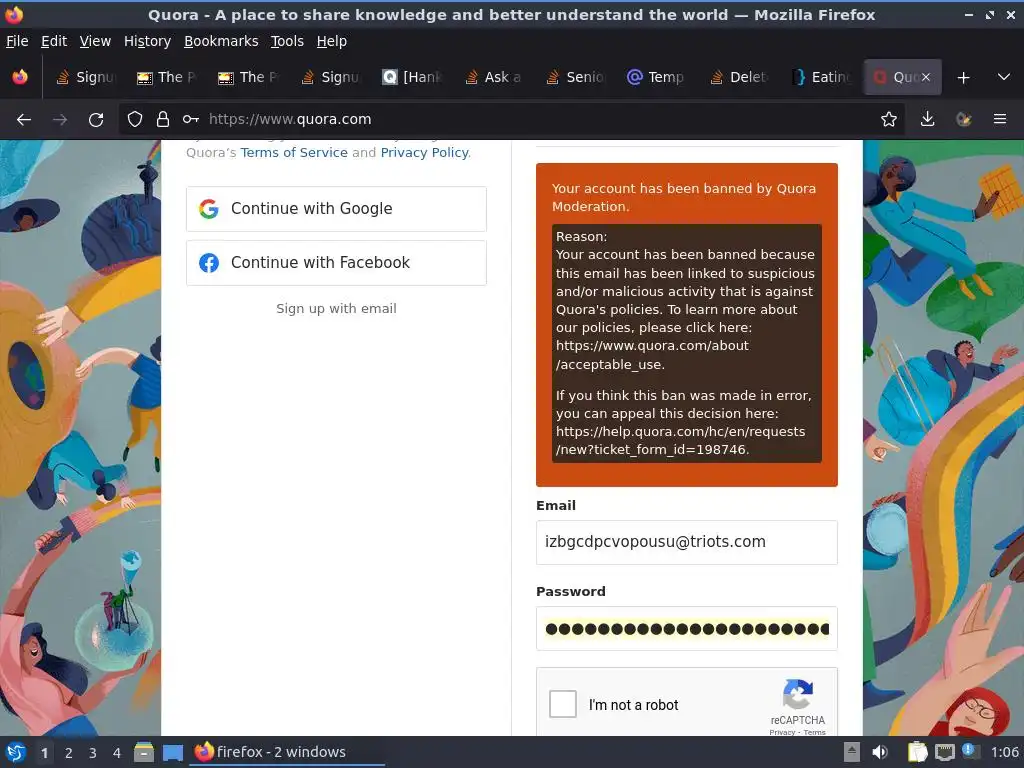Open saved password key icon
This screenshot has width=1024, height=768.
point(191,119)
